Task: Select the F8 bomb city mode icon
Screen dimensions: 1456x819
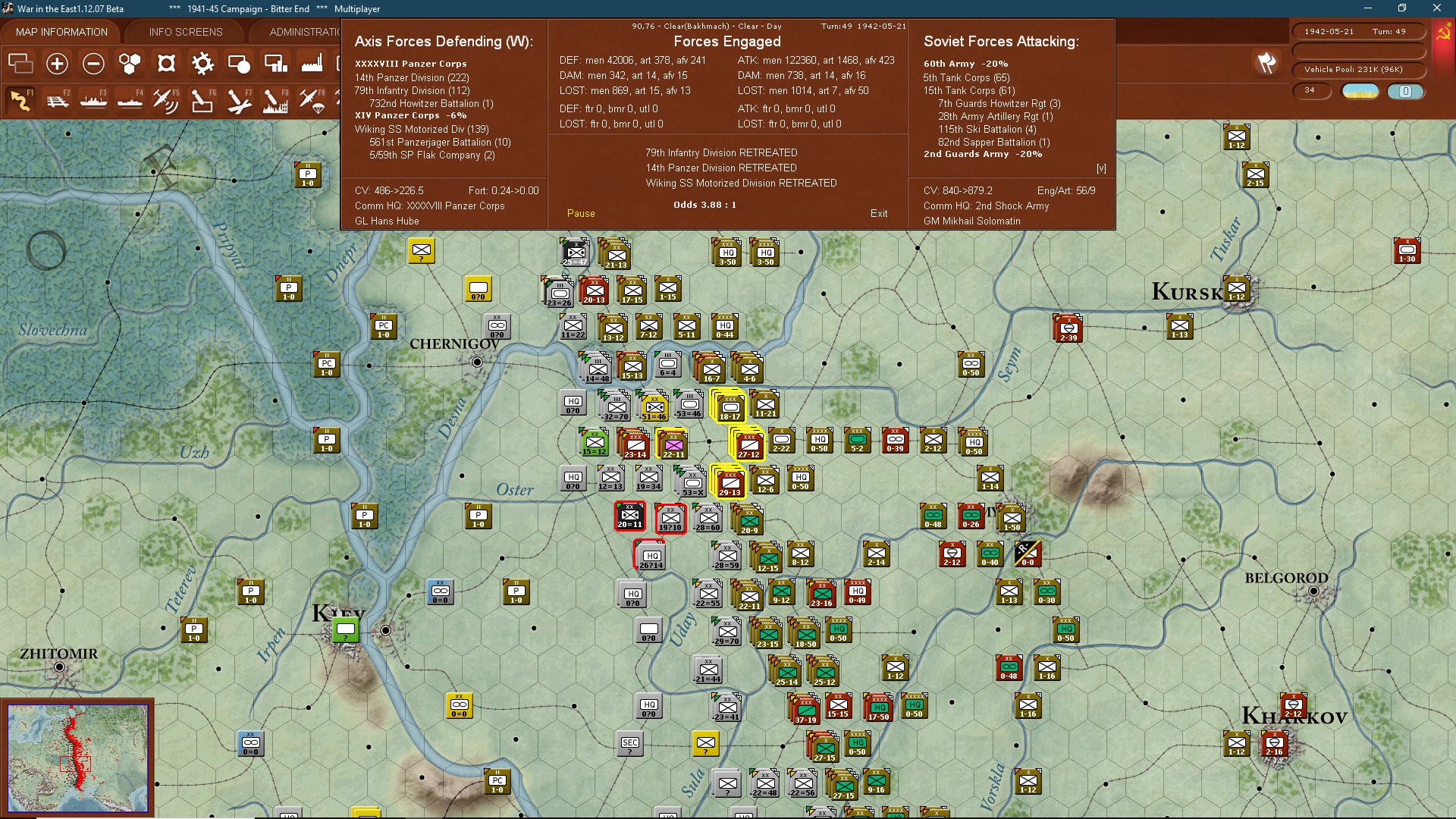Action: pos(275,100)
